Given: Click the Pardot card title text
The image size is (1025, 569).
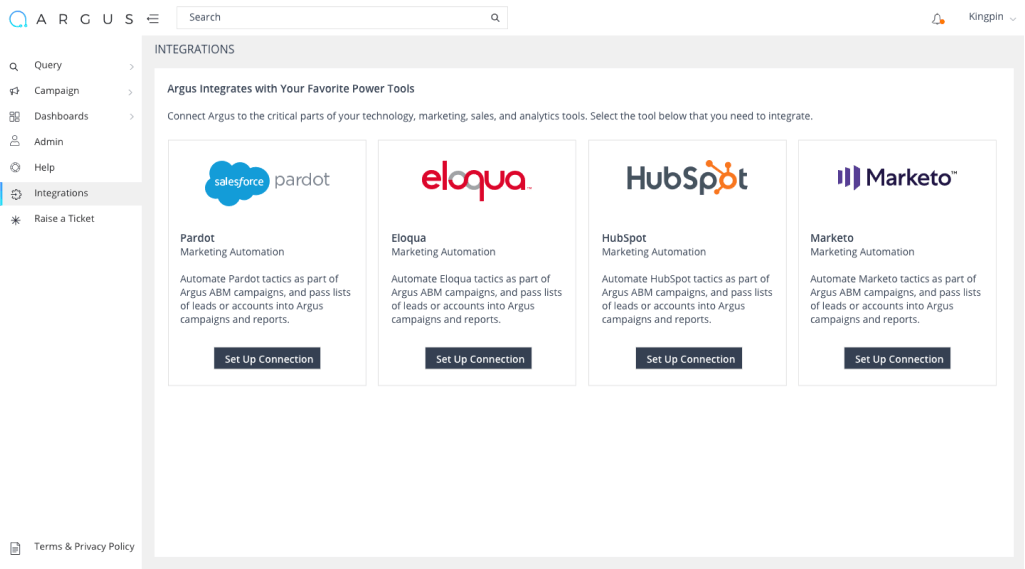Looking at the screenshot, I should pos(197,238).
